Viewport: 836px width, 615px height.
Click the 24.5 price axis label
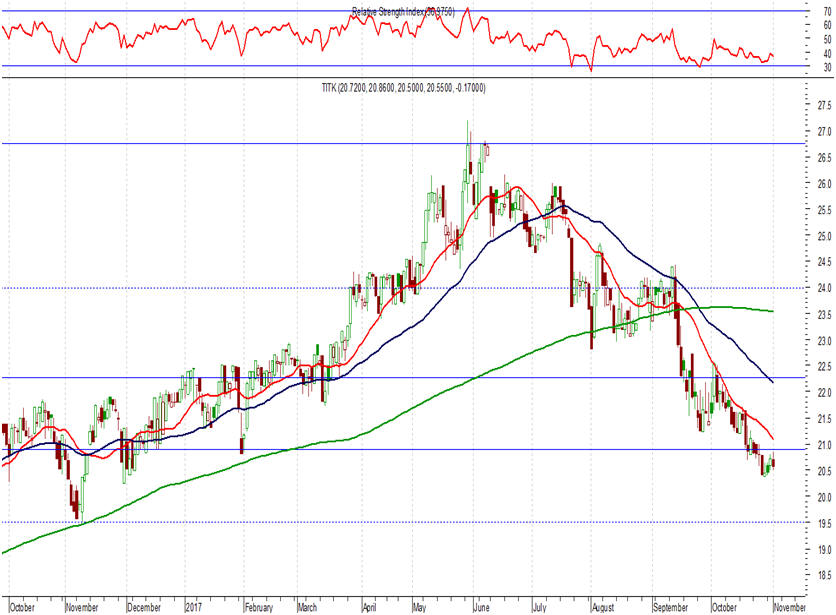pos(824,262)
